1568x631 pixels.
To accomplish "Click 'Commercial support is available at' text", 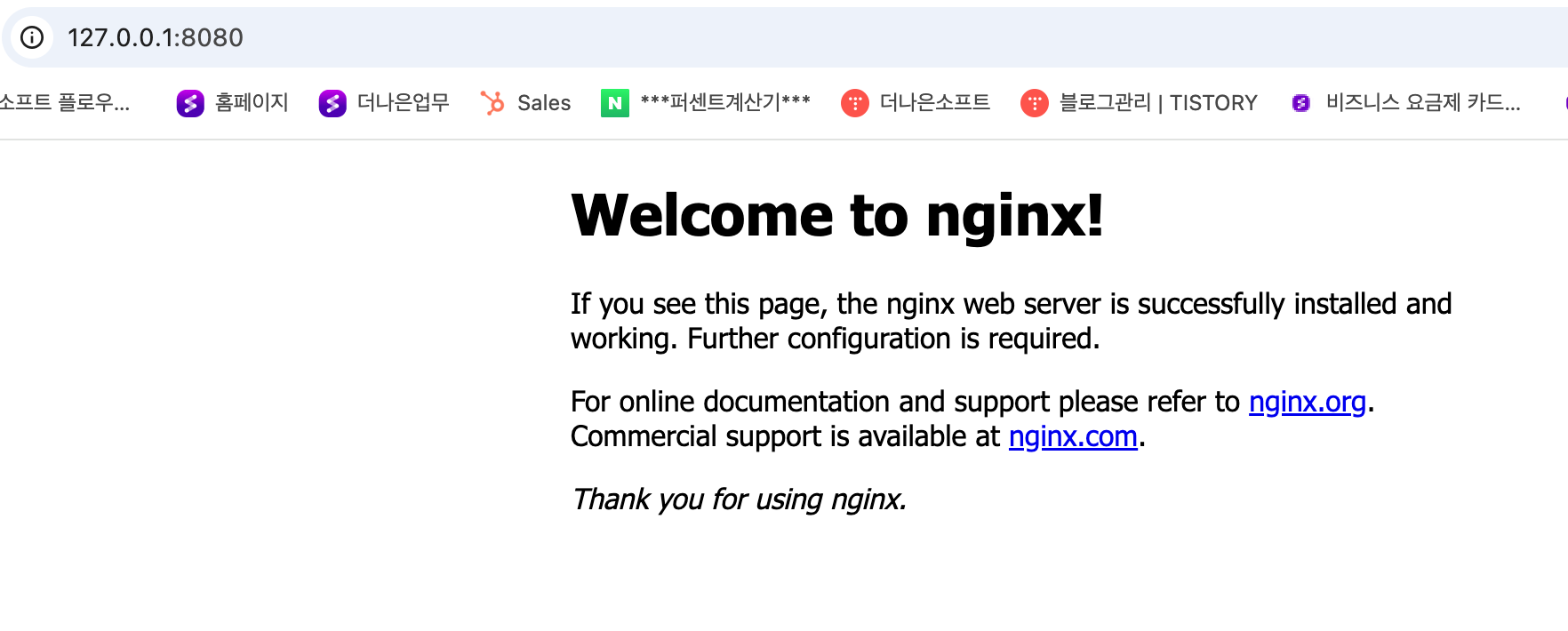I will (785, 436).
